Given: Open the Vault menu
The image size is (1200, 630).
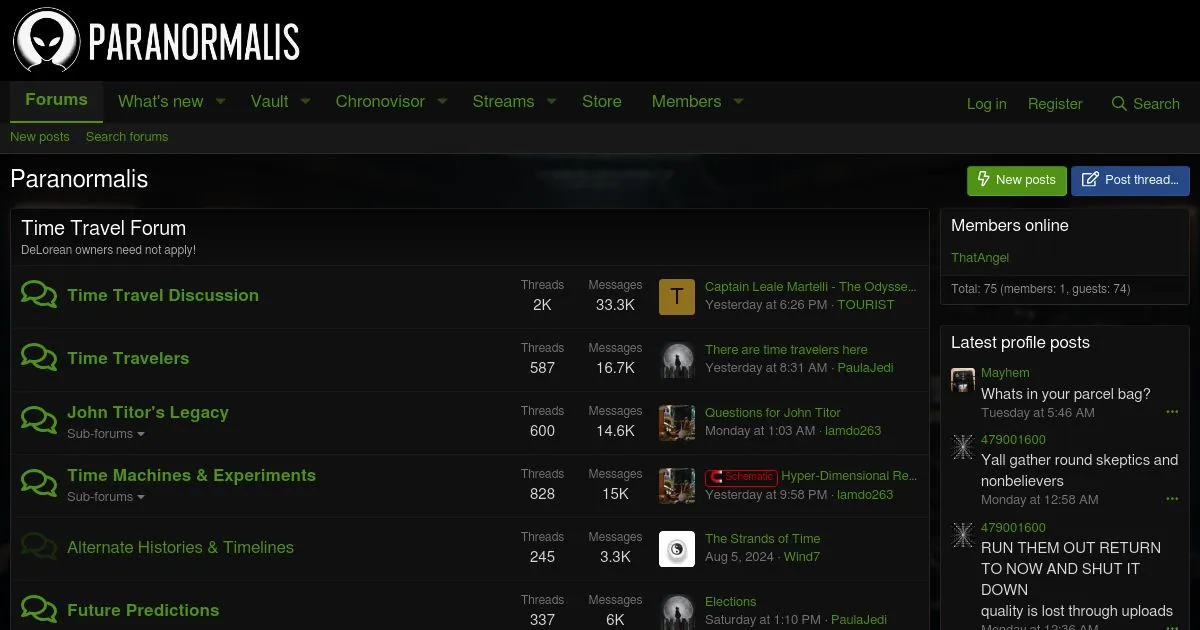Looking at the screenshot, I should pyautogui.click(x=269, y=101).
